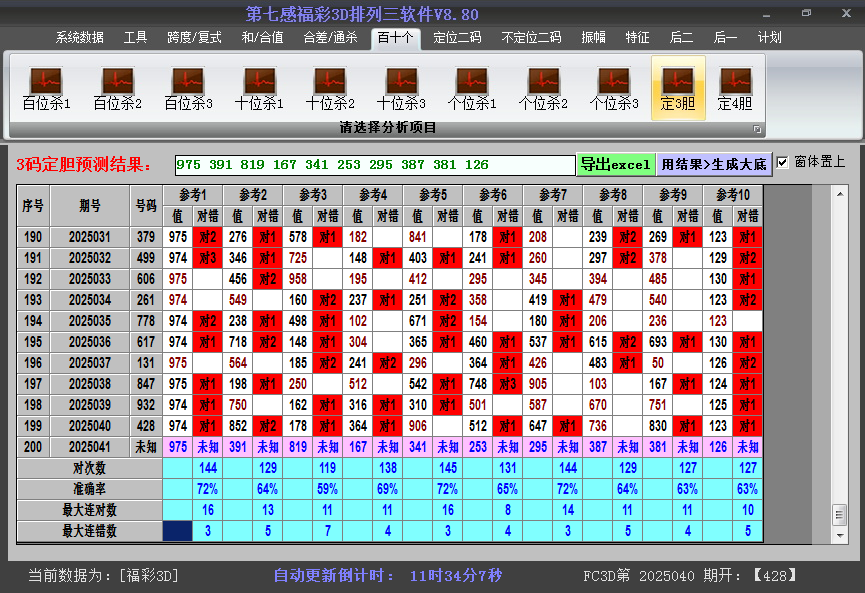The height and width of the screenshot is (593, 865).
Task: Click the 用结果>生成大底 button
Action: 714,164
